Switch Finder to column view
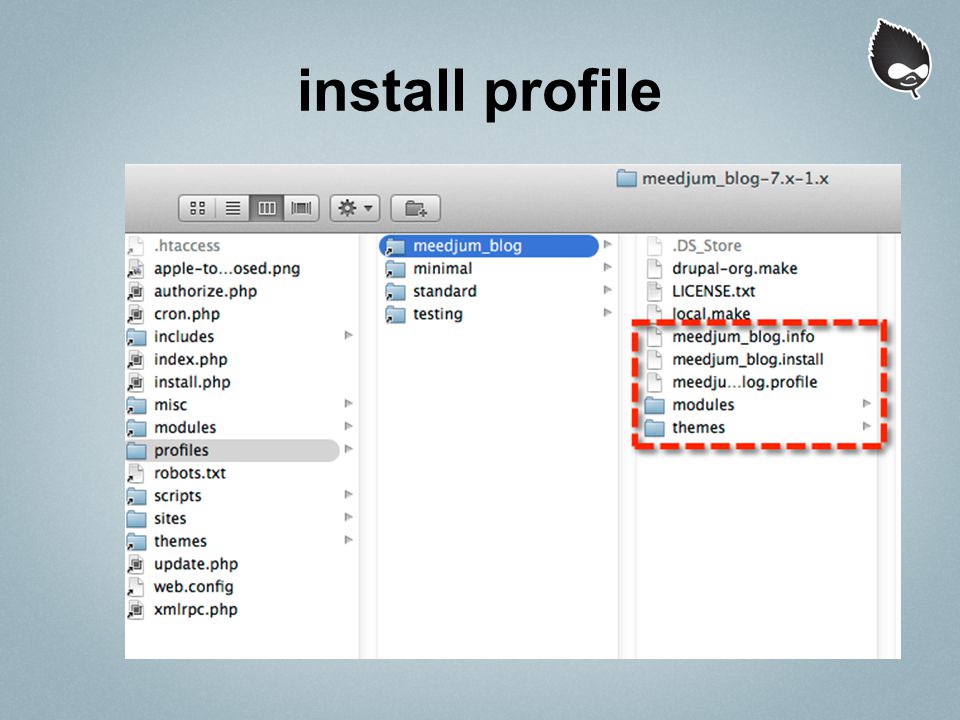The height and width of the screenshot is (720, 960). [266, 209]
